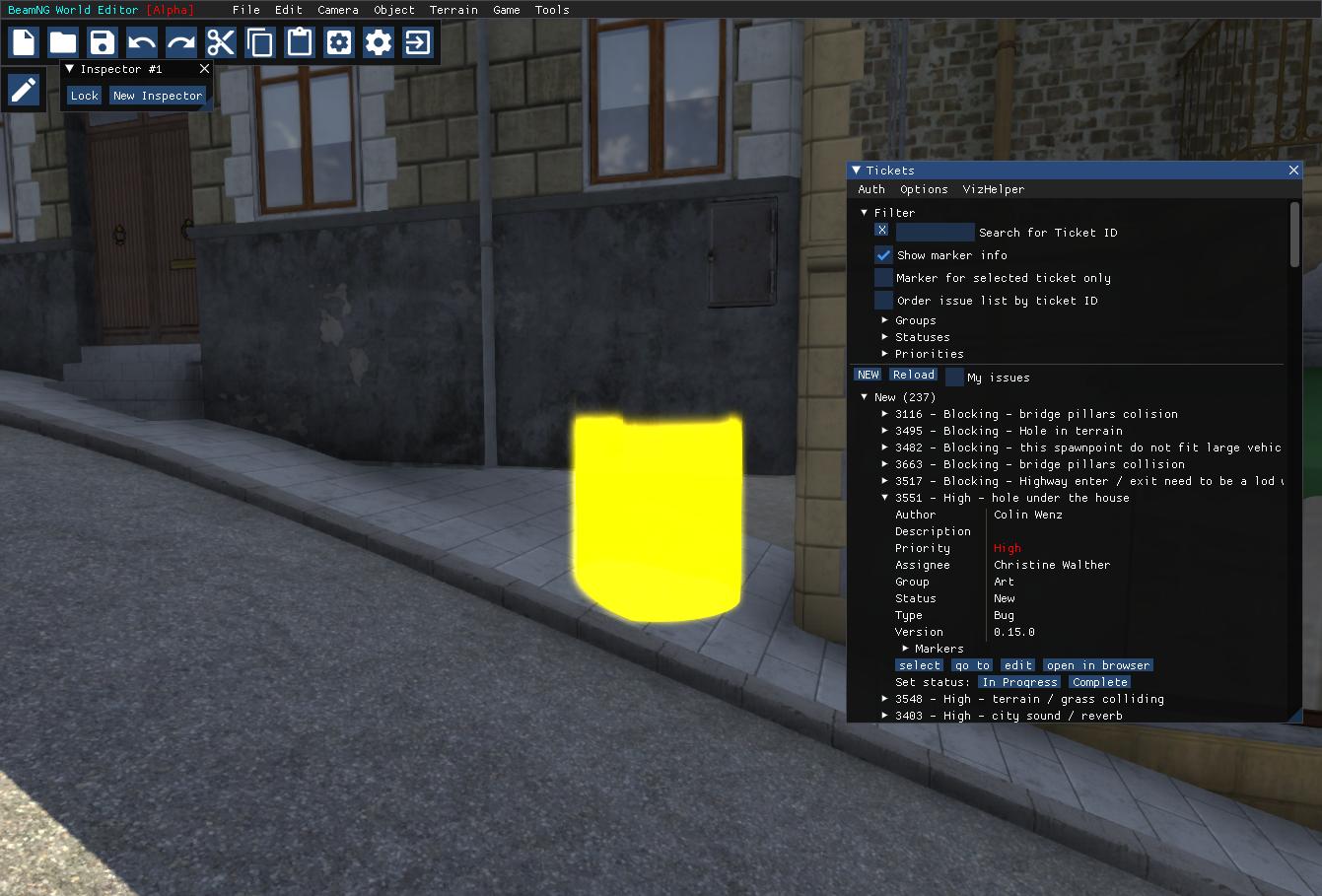Viewport: 1322px width, 896px height.
Task: Expand the Groups filter
Action: pos(884,320)
